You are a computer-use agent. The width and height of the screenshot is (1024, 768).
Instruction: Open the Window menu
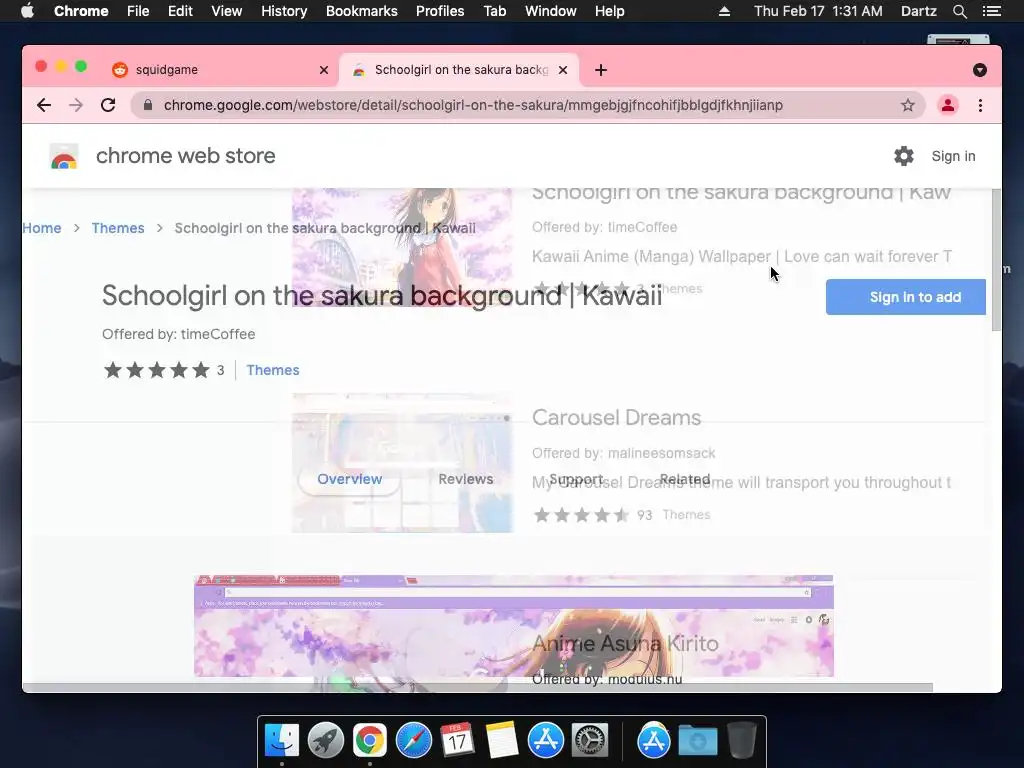[551, 11]
